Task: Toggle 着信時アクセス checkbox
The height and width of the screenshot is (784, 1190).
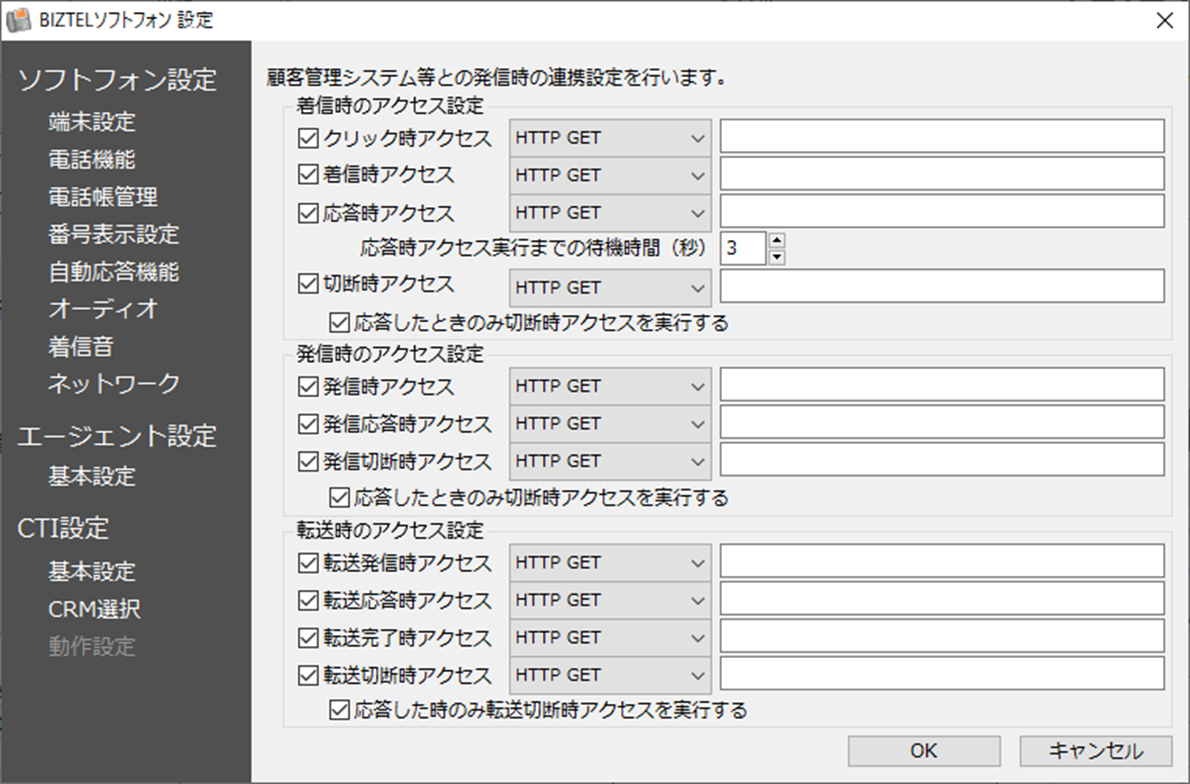Action: (x=308, y=175)
